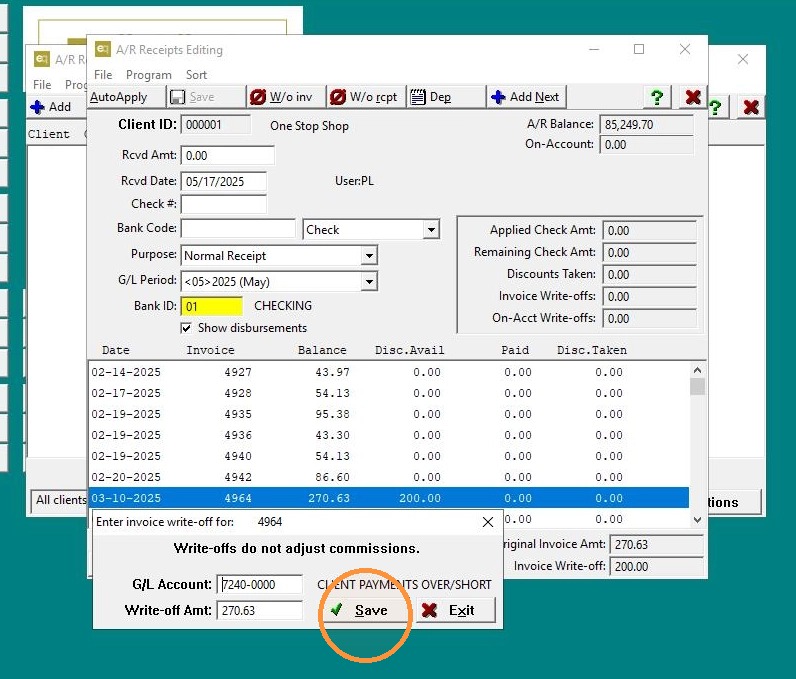The image size is (796, 679).
Task: Select invoice 4928 row
Action: click(x=388, y=393)
